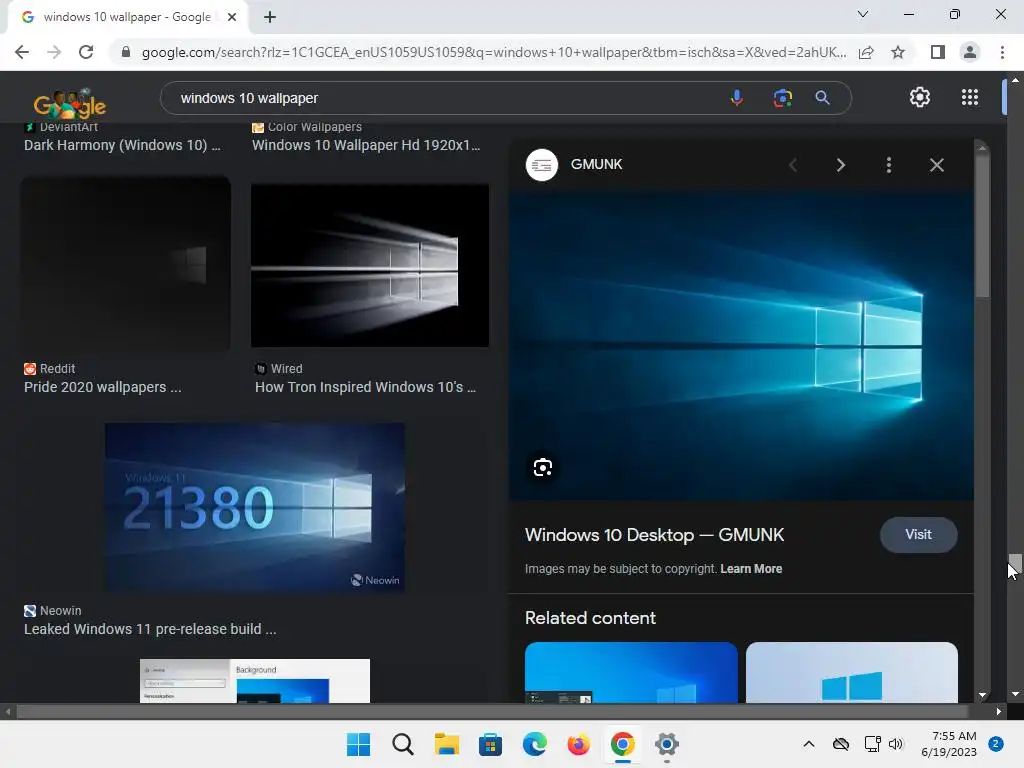Open taskbar Search
The image size is (1024, 768).
402,744
